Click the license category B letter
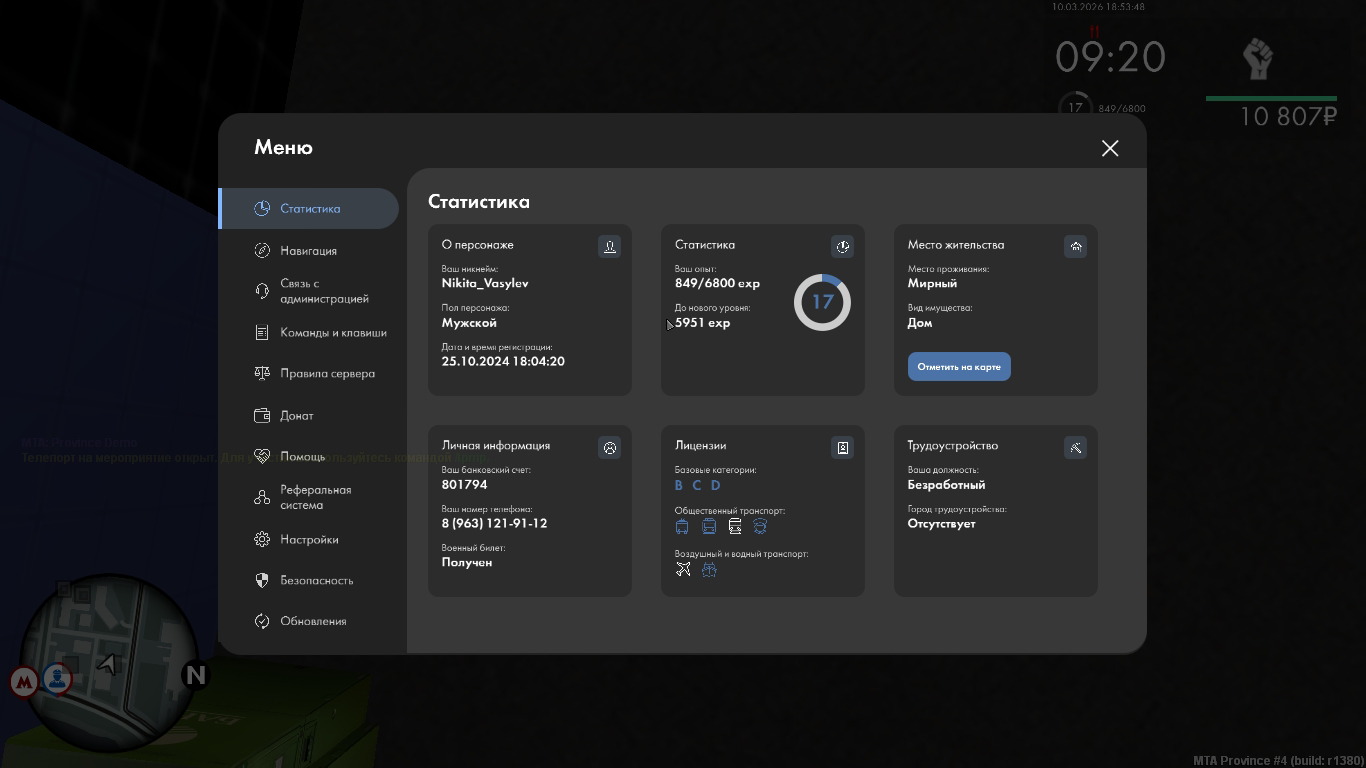Image resolution: width=1366 pixels, height=768 pixels. coord(679,486)
